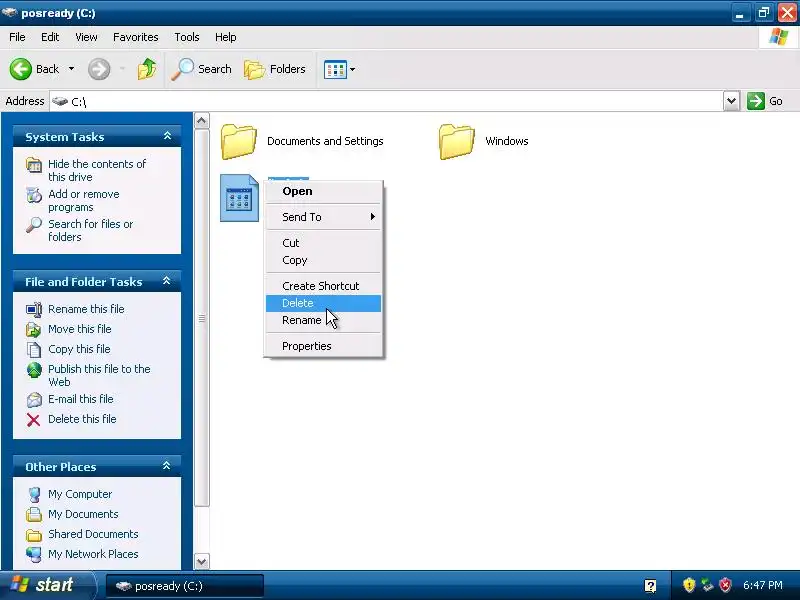The width and height of the screenshot is (800, 600).
Task: Click the E-mail this file envelope icon
Action: pyautogui.click(x=34, y=399)
